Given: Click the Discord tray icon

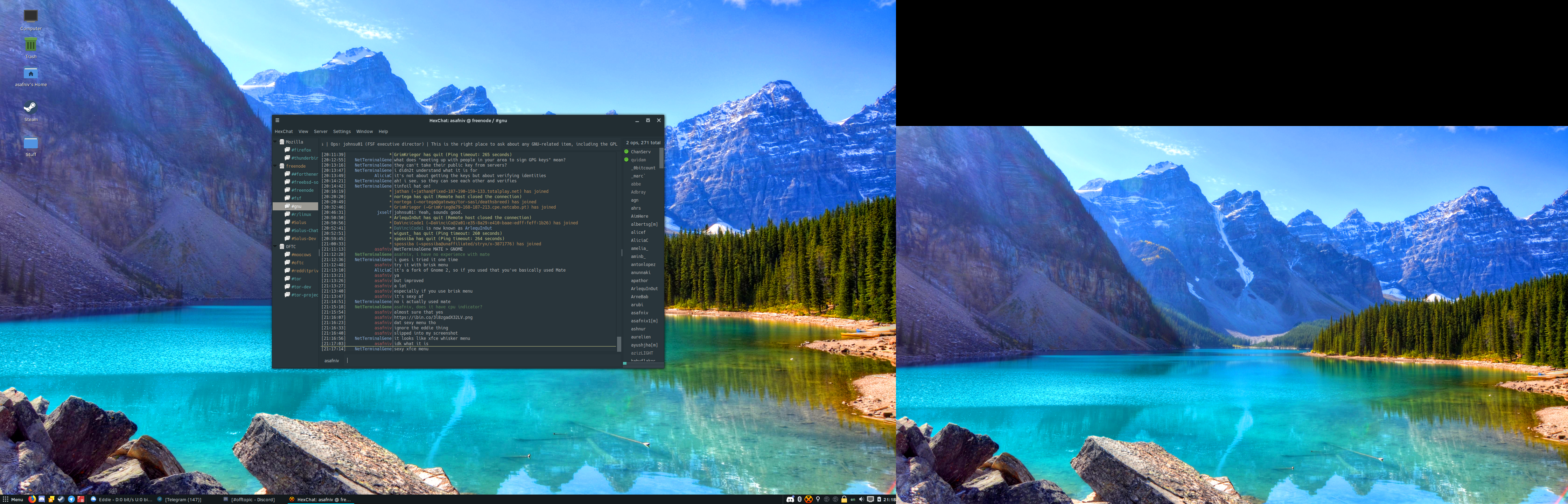Looking at the screenshot, I should (x=790, y=499).
